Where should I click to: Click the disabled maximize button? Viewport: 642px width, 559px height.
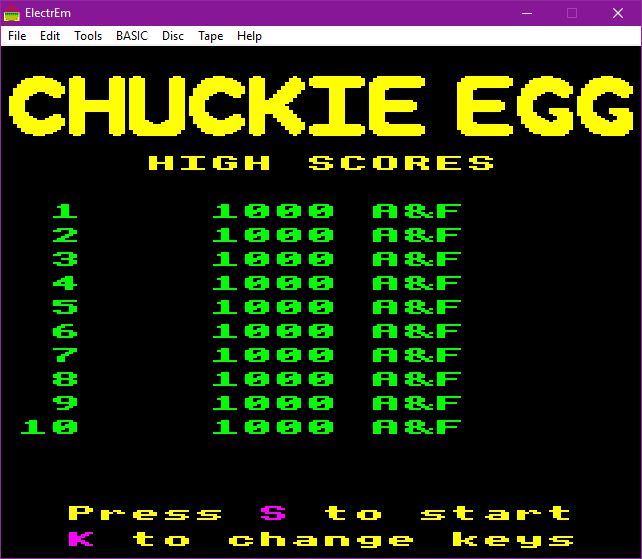(572, 13)
